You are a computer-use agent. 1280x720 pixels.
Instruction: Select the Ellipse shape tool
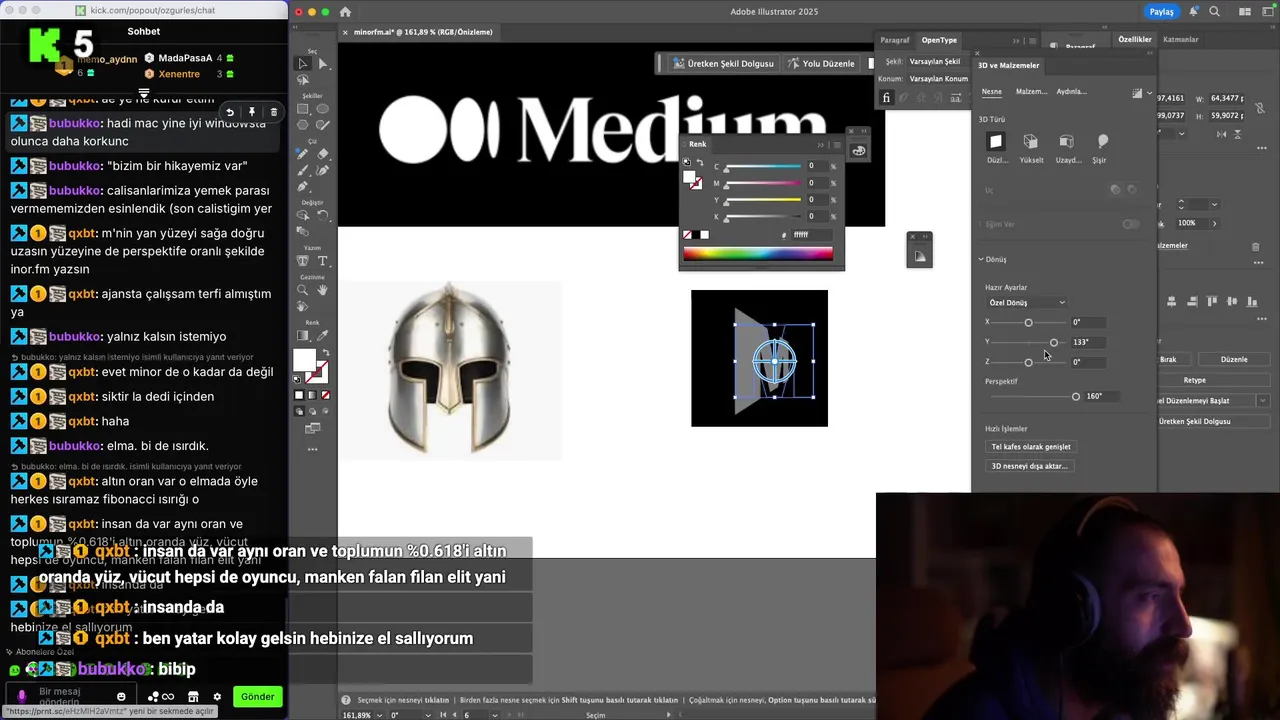point(322,109)
